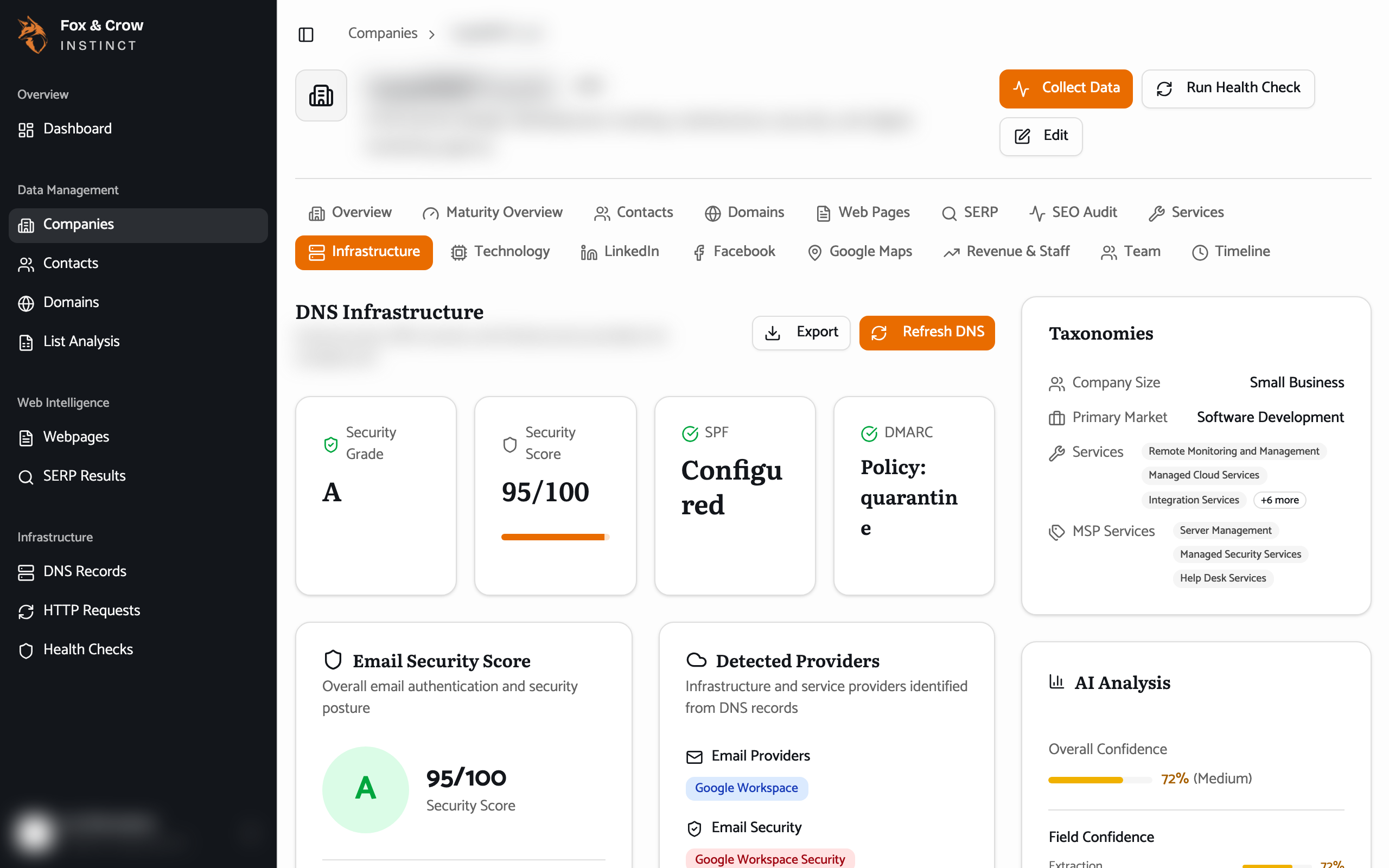Click the DMARC green check icon
The height and width of the screenshot is (868, 1389).
click(x=869, y=433)
